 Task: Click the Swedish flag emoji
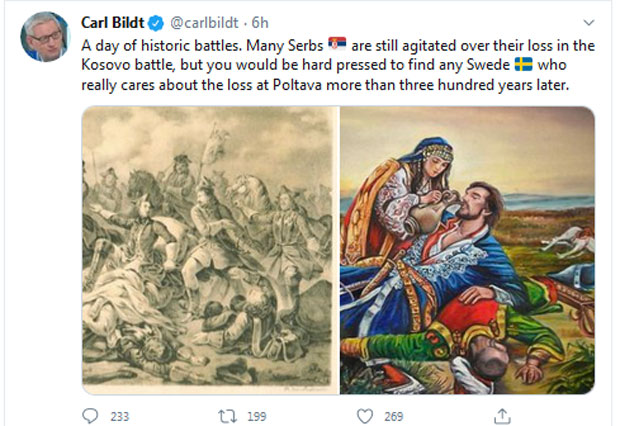click(x=522, y=65)
